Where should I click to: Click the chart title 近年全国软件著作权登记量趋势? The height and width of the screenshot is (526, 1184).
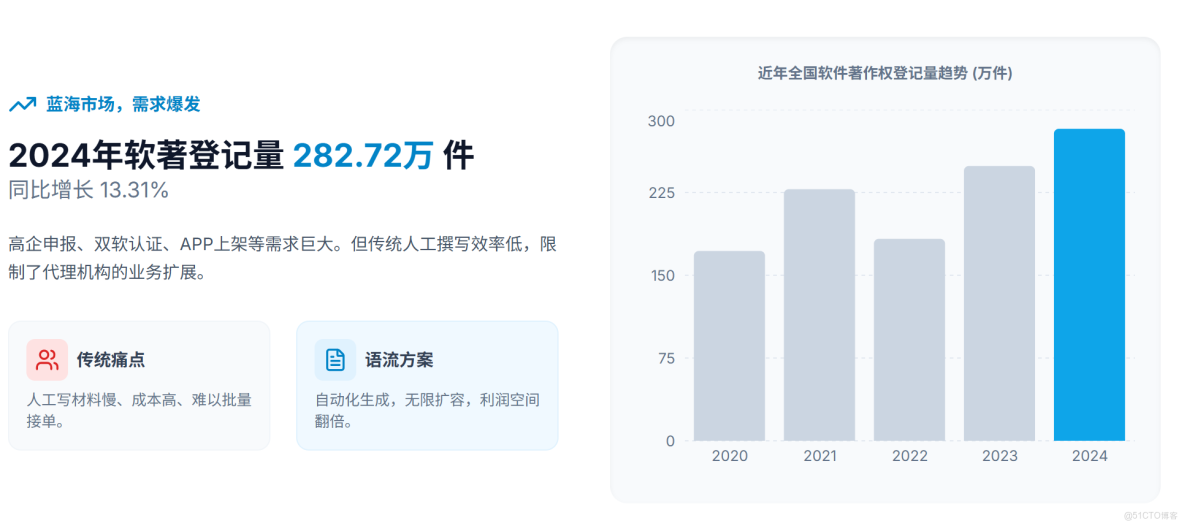[885, 73]
